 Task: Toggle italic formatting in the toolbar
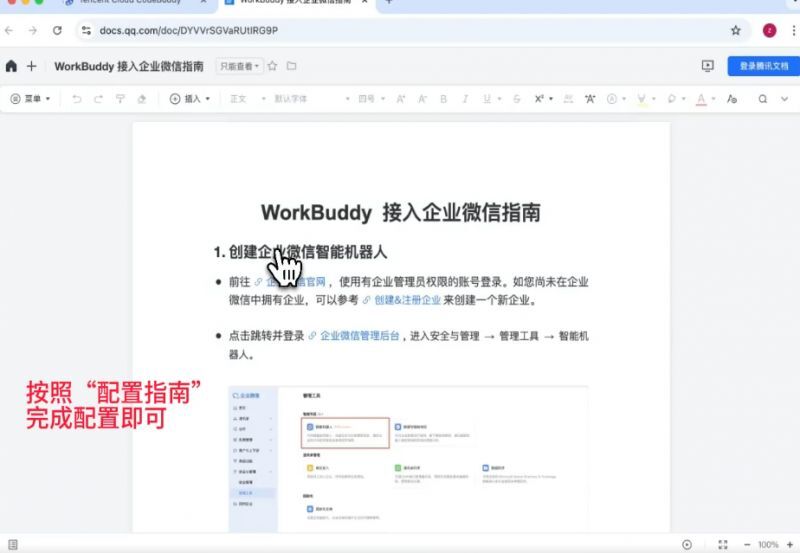[465, 99]
